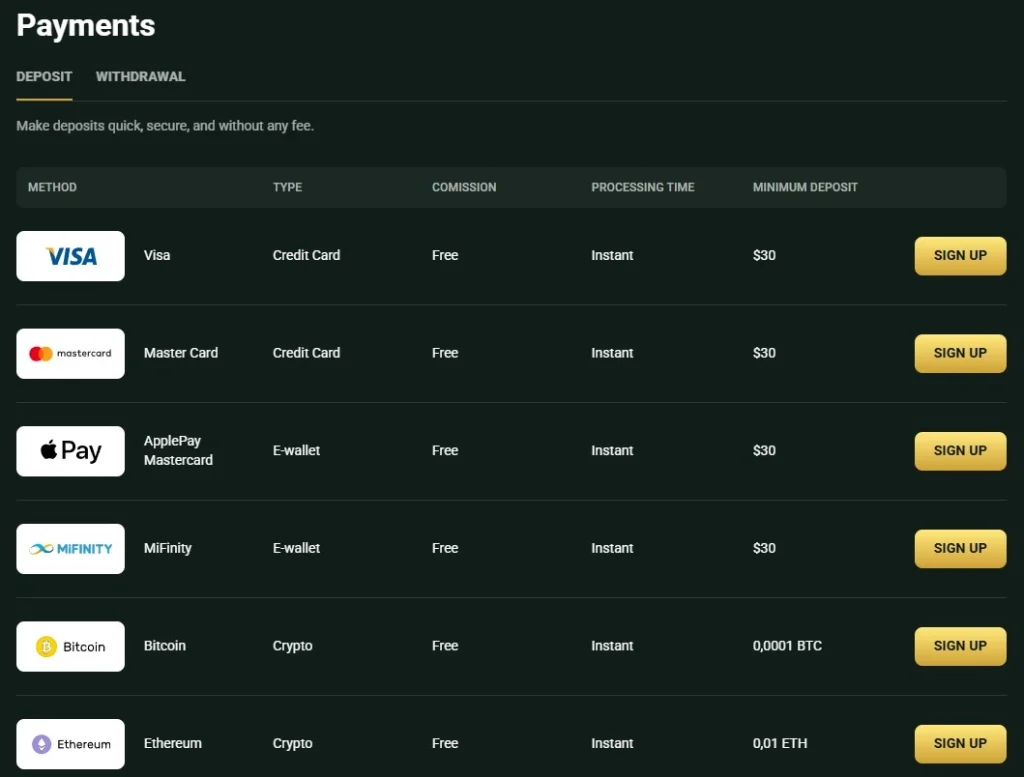This screenshot has width=1024, height=777.
Task: Click the MINIMUM DEPOSIT column header
Action: [805, 187]
